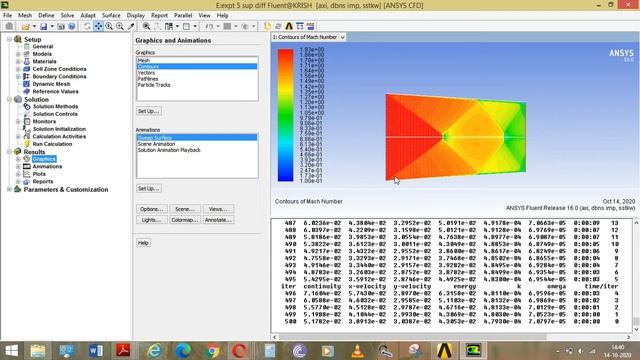
Task: Click the blue help toolbar icon
Action: pos(72,27)
